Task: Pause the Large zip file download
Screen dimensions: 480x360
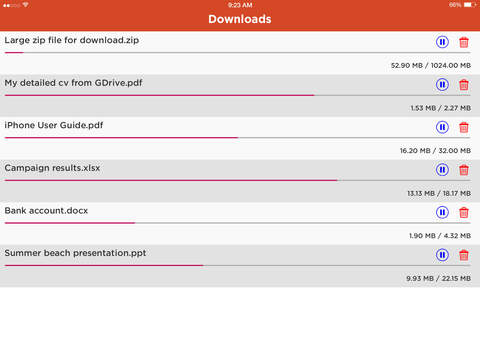Action: tap(442, 42)
